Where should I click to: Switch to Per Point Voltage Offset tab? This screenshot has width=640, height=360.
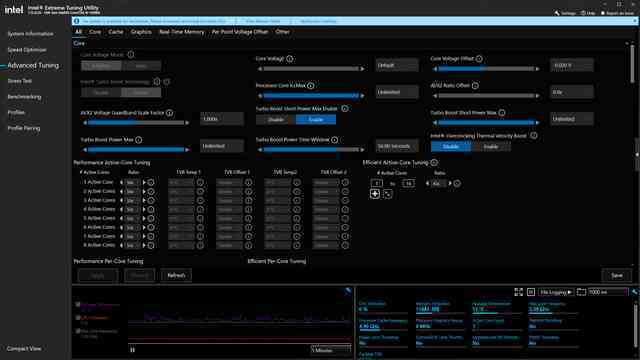(x=240, y=32)
